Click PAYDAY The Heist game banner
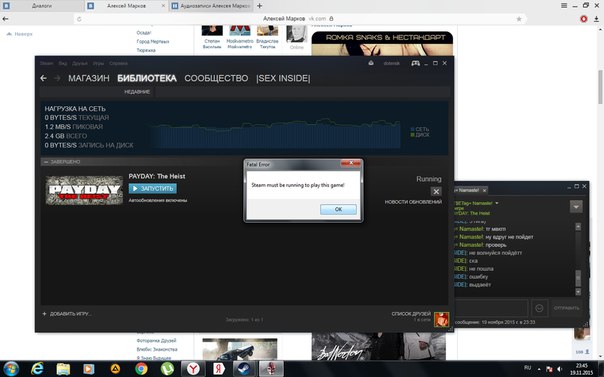The width and height of the screenshot is (604, 377). (84, 190)
